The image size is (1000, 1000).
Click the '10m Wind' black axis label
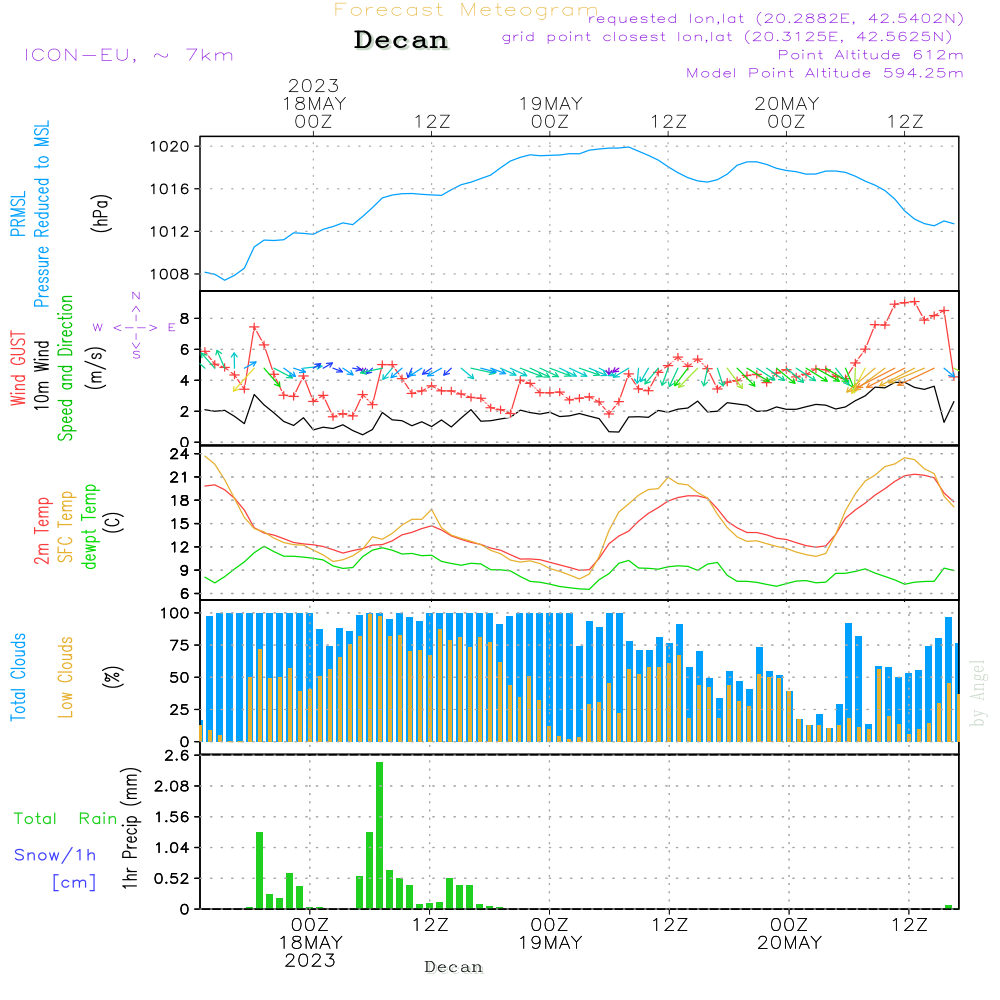coord(41,374)
